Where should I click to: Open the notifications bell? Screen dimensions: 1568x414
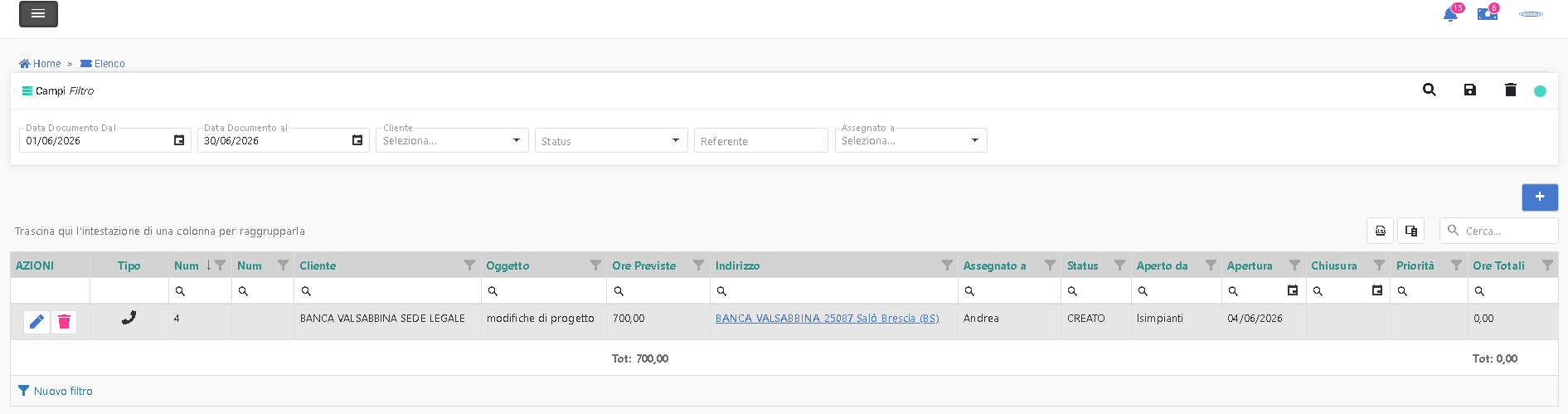tap(1450, 15)
